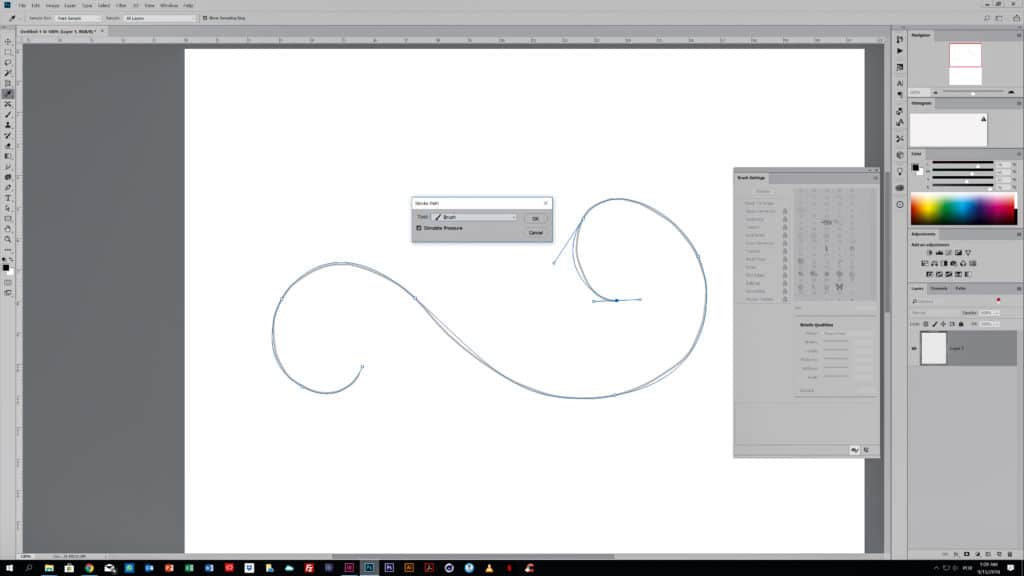
Task: Select the Eraser tool
Action: click(8, 146)
